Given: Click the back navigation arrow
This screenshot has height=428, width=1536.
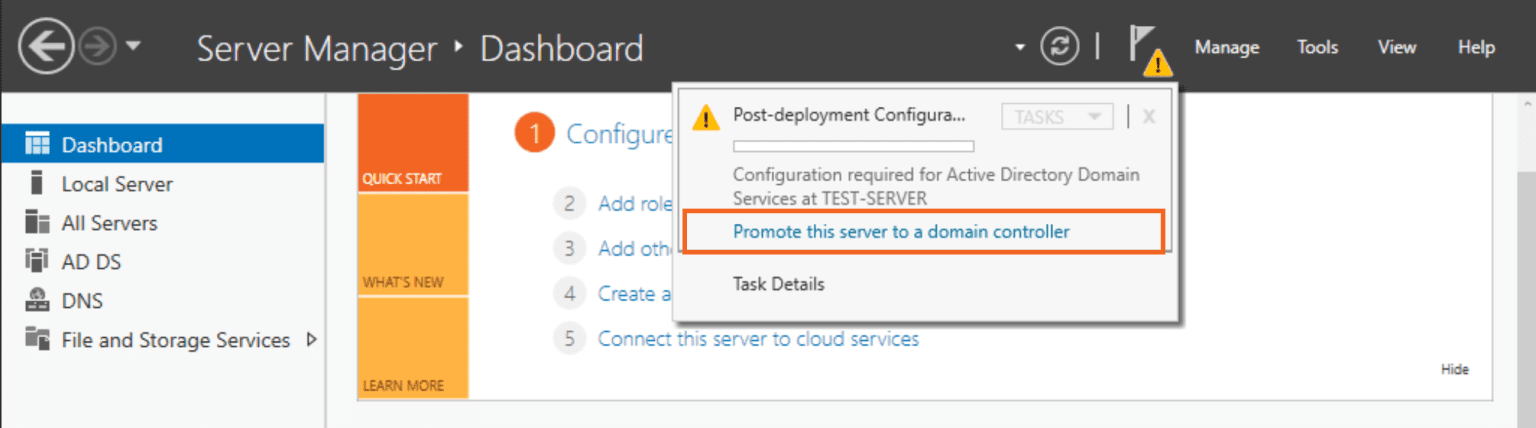Looking at the screenshot, I should pyautogui.click(x=45, y=48).
